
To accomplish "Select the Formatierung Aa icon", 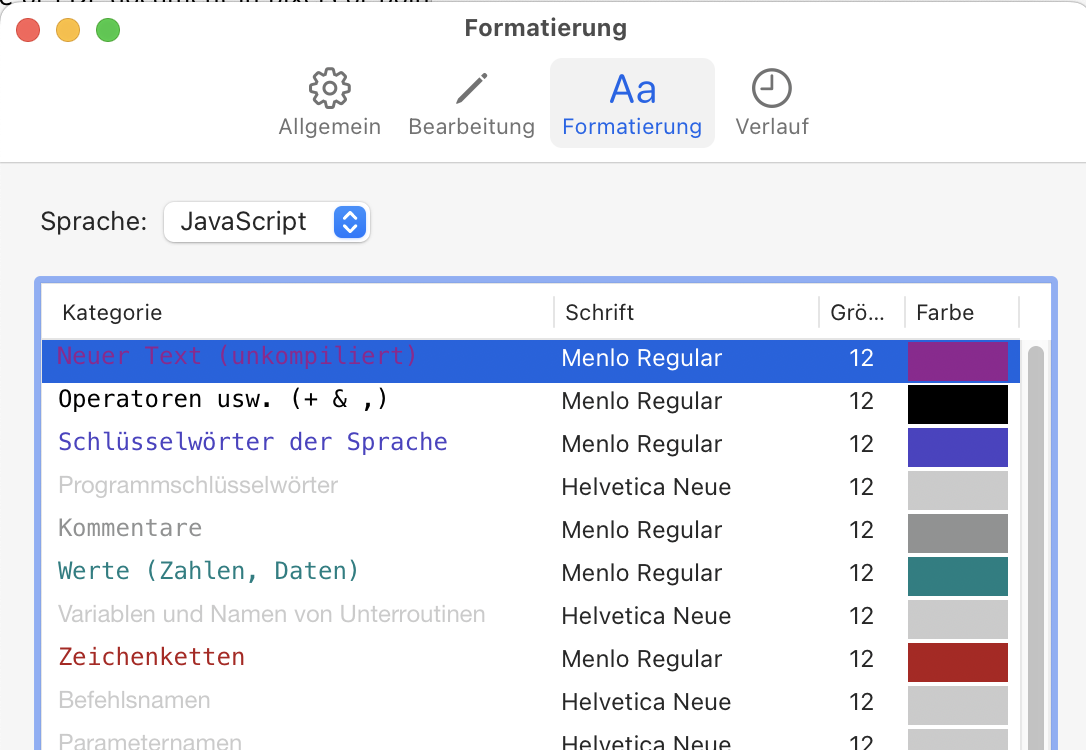I will [x=632, y=103].
